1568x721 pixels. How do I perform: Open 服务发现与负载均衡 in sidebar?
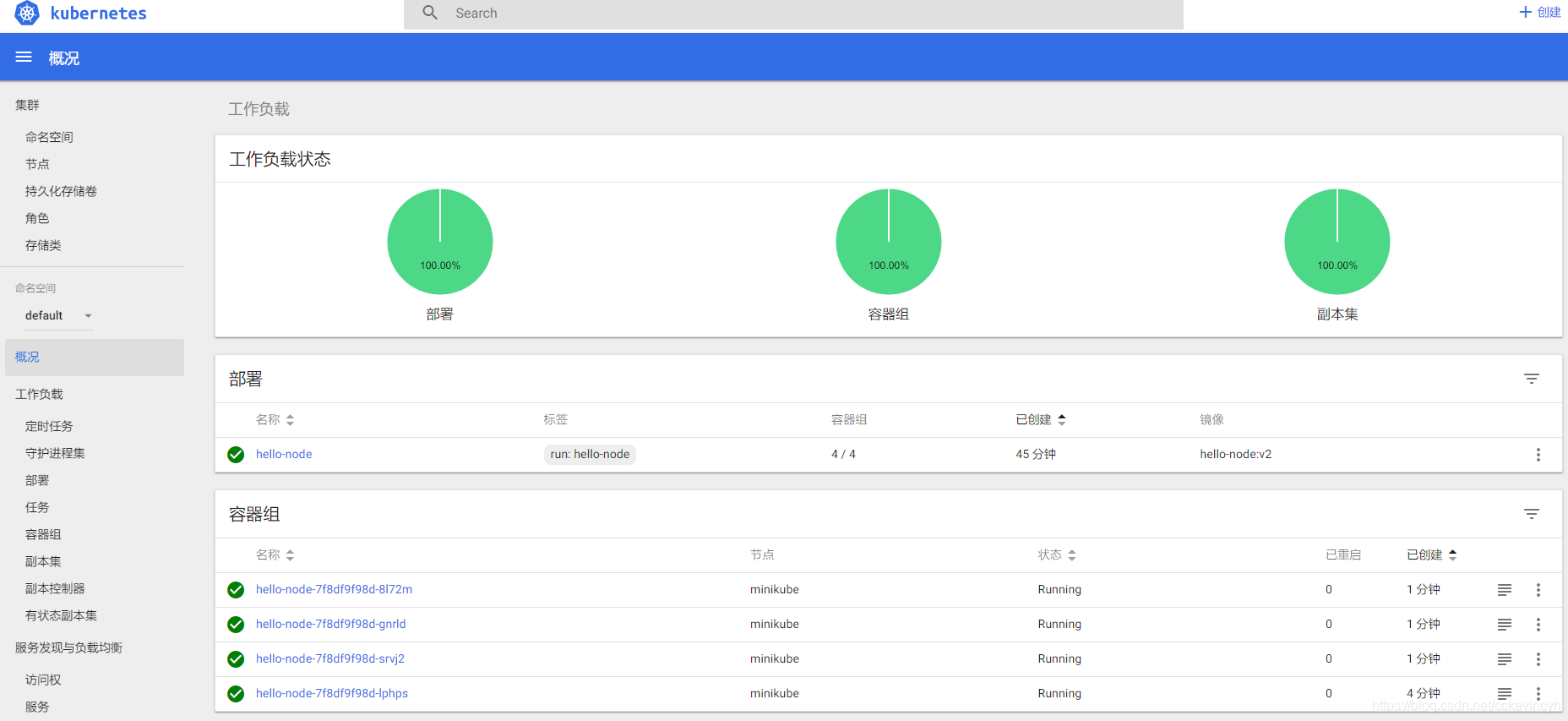[68, 647]
